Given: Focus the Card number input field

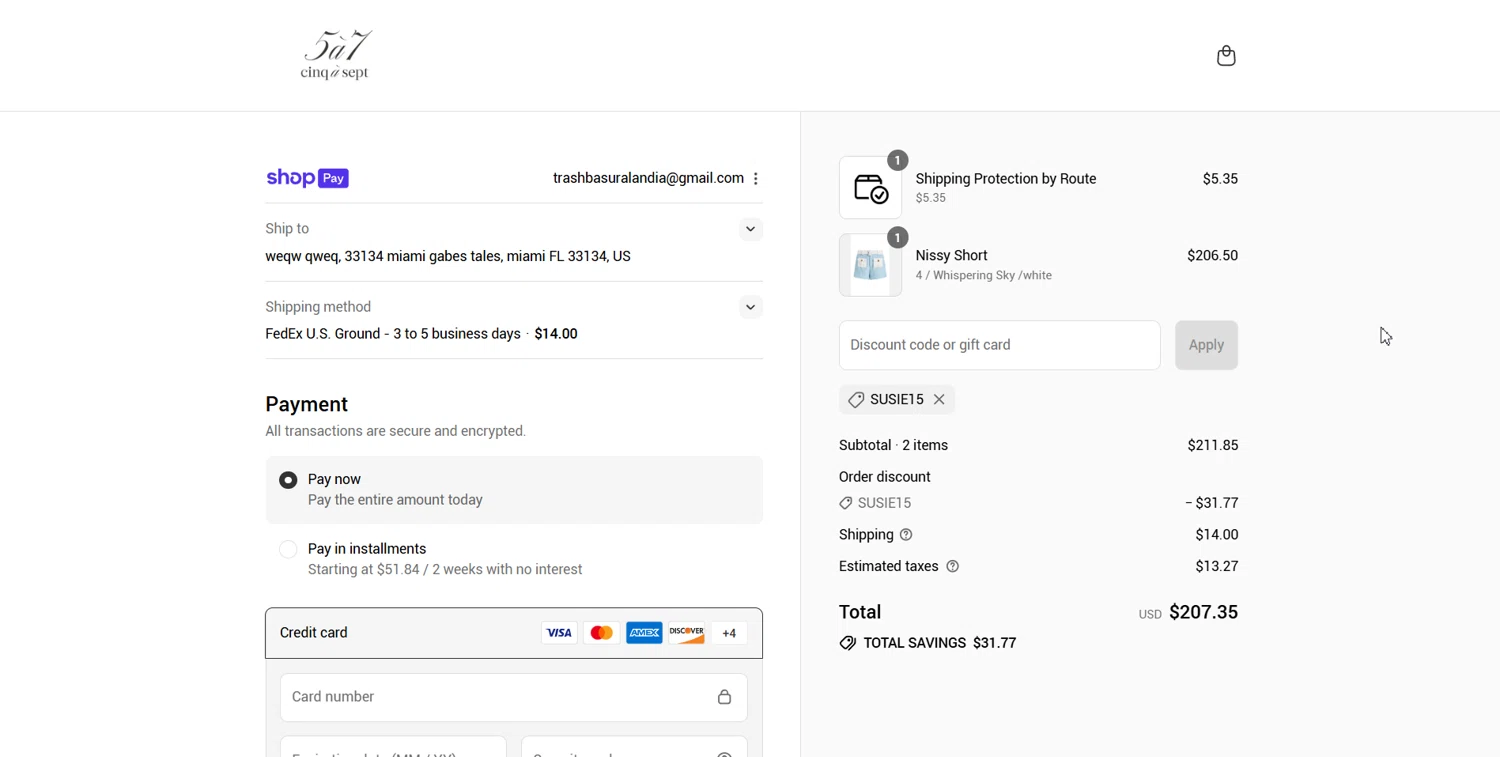Looking at the screenshot, I should pyautogui.click(x=514, y=697).
